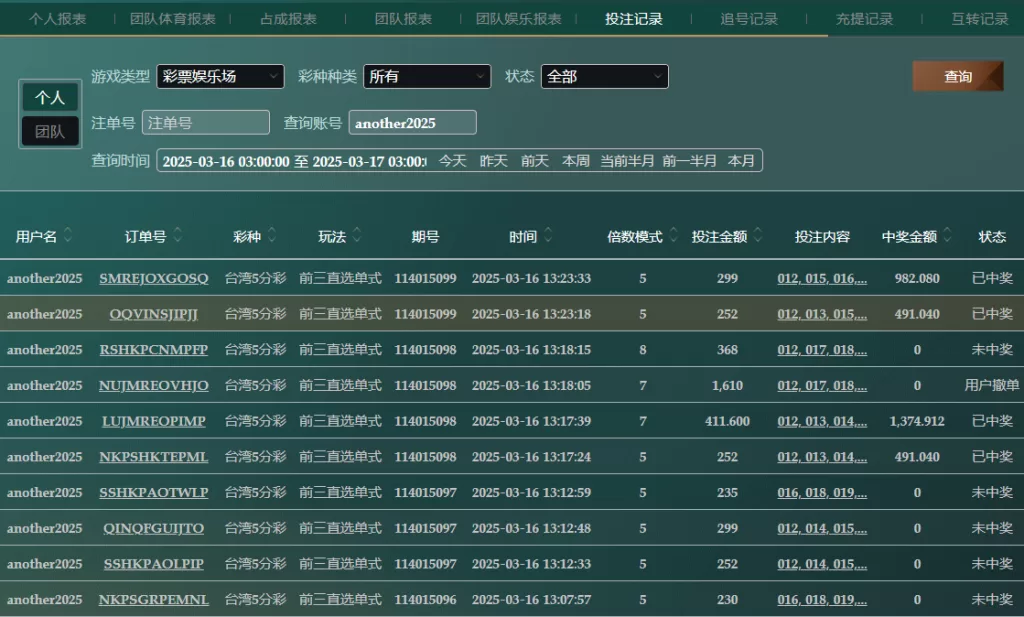1024x617 pixels.
Task: Click winning amount 1,374.912
Action: click(917, 421)
